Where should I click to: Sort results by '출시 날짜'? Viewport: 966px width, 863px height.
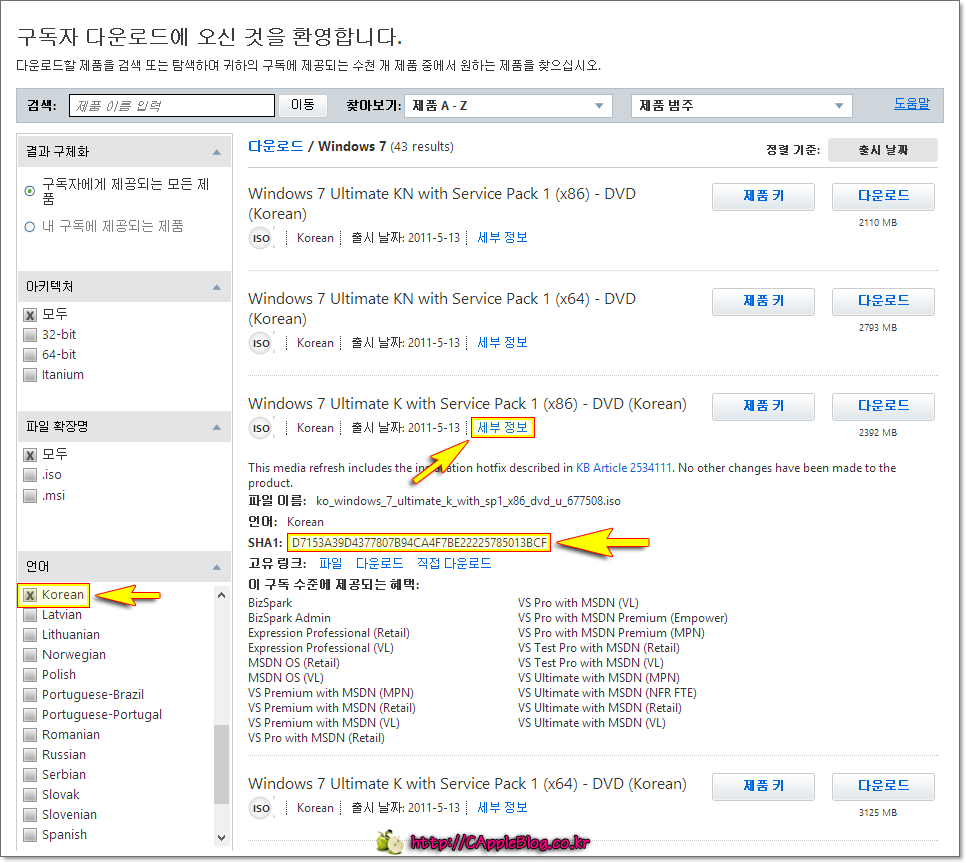tap(883, 150)
